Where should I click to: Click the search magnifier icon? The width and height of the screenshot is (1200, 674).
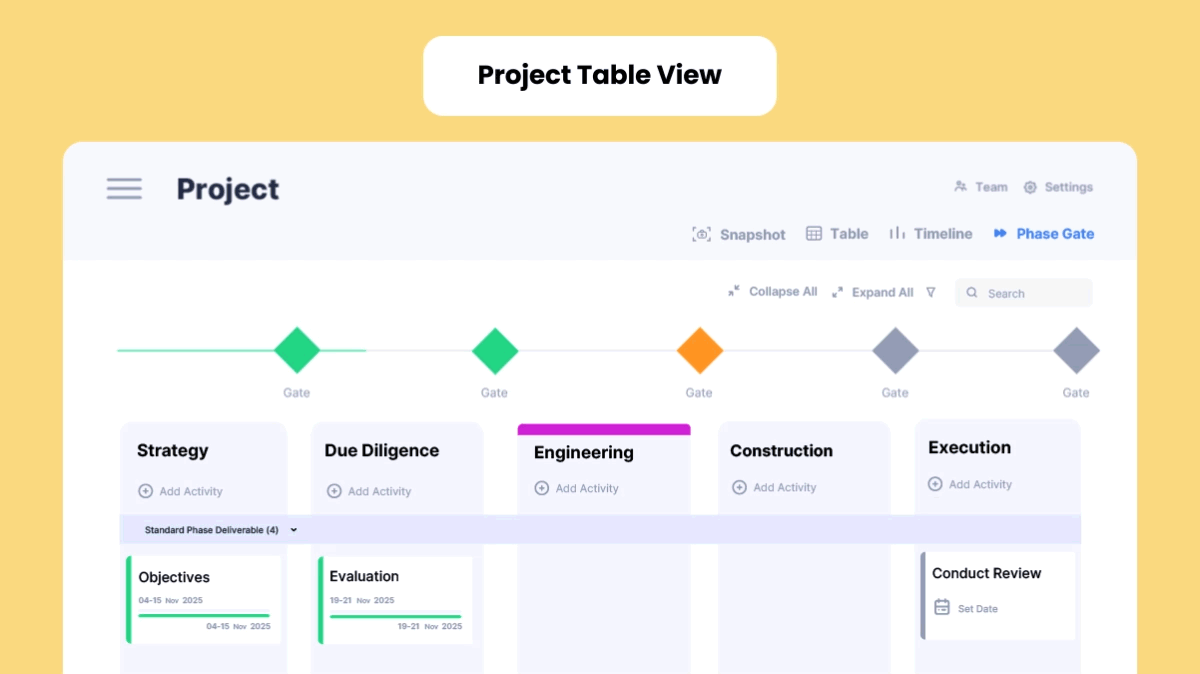(x=972, y=293)
